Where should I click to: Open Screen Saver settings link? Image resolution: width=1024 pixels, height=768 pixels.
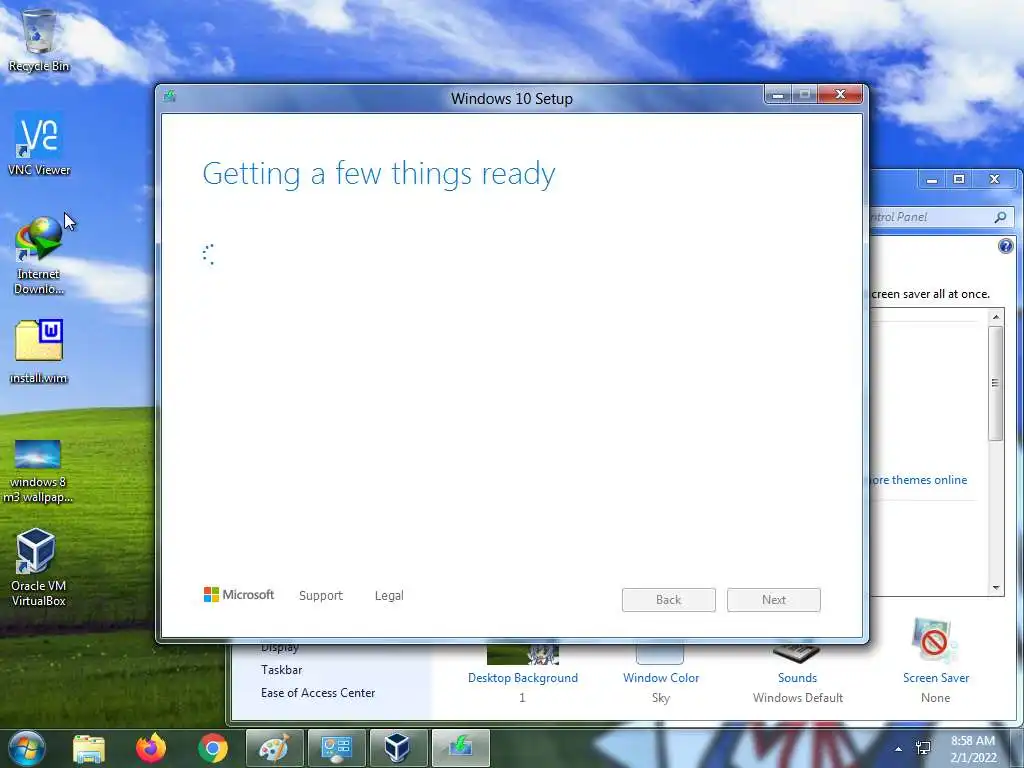click(x=936, y=678)
